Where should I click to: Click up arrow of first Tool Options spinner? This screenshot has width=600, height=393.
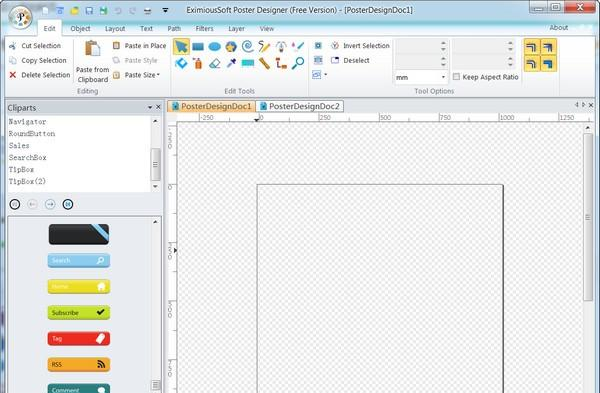pyautogui.click(x=443, y=43)
